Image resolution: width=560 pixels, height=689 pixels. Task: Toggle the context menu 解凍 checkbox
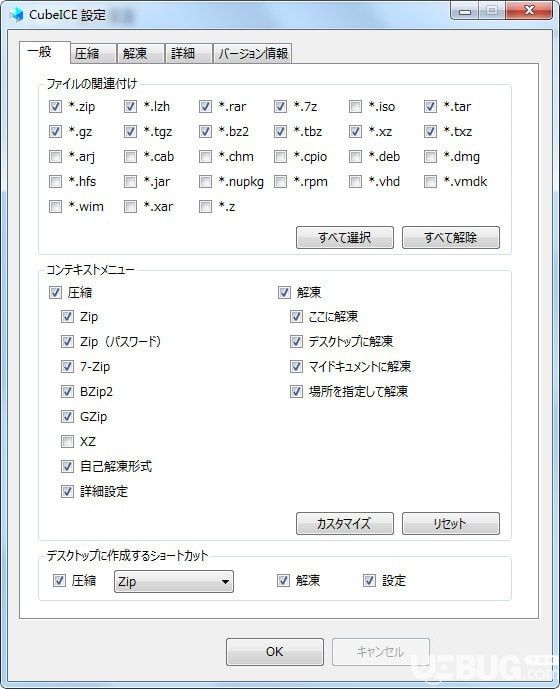coord(284,293)
